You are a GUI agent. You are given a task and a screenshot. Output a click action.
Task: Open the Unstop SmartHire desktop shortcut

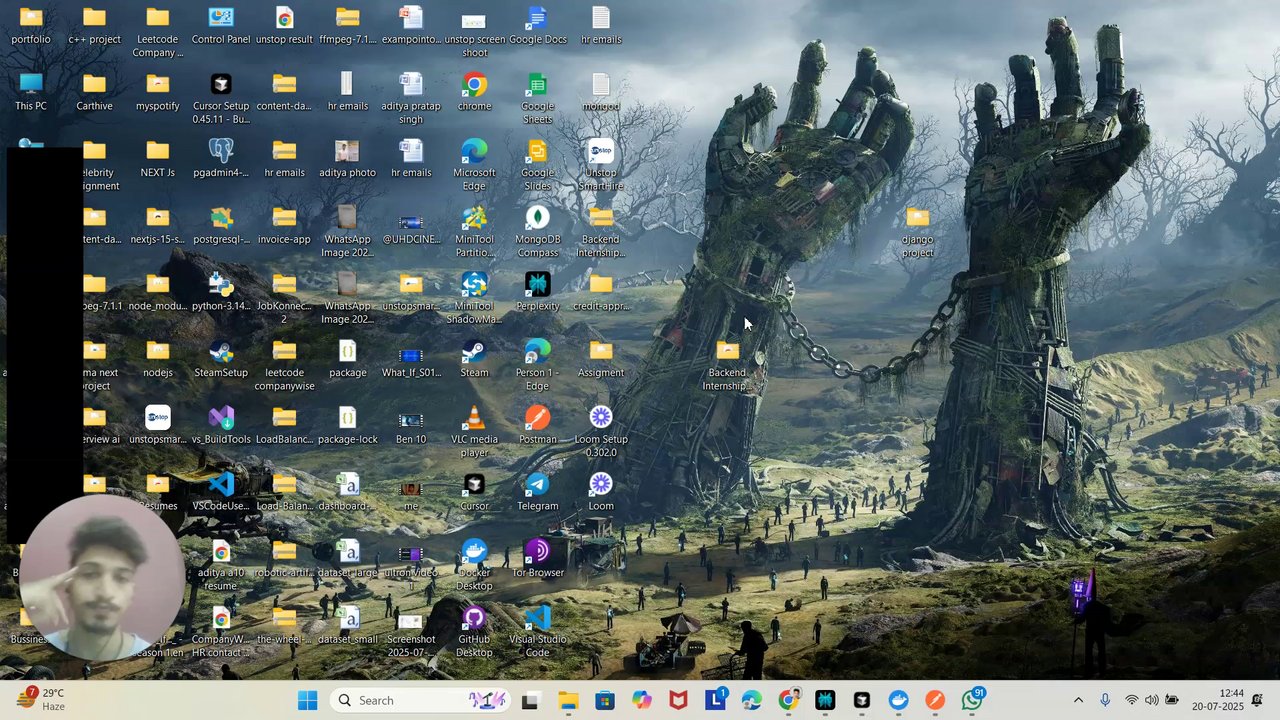[600, 165]
